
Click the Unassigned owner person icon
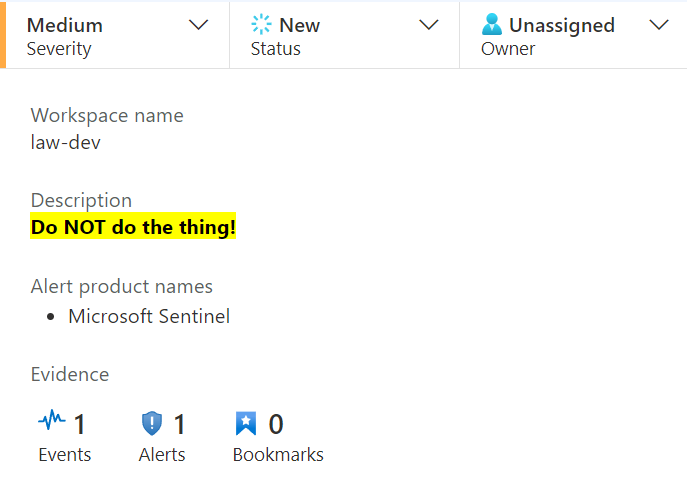point(492,24)
